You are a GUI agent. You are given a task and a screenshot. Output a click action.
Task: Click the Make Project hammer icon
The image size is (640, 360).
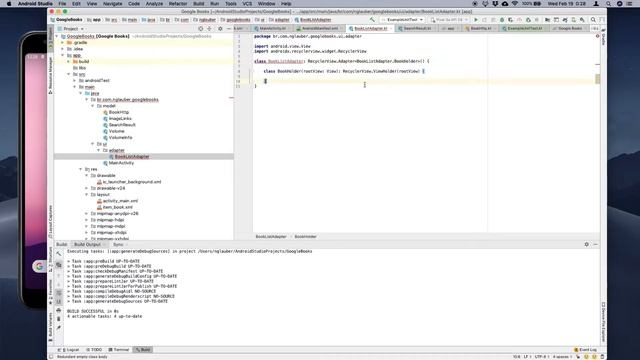[x=372, y=20]
